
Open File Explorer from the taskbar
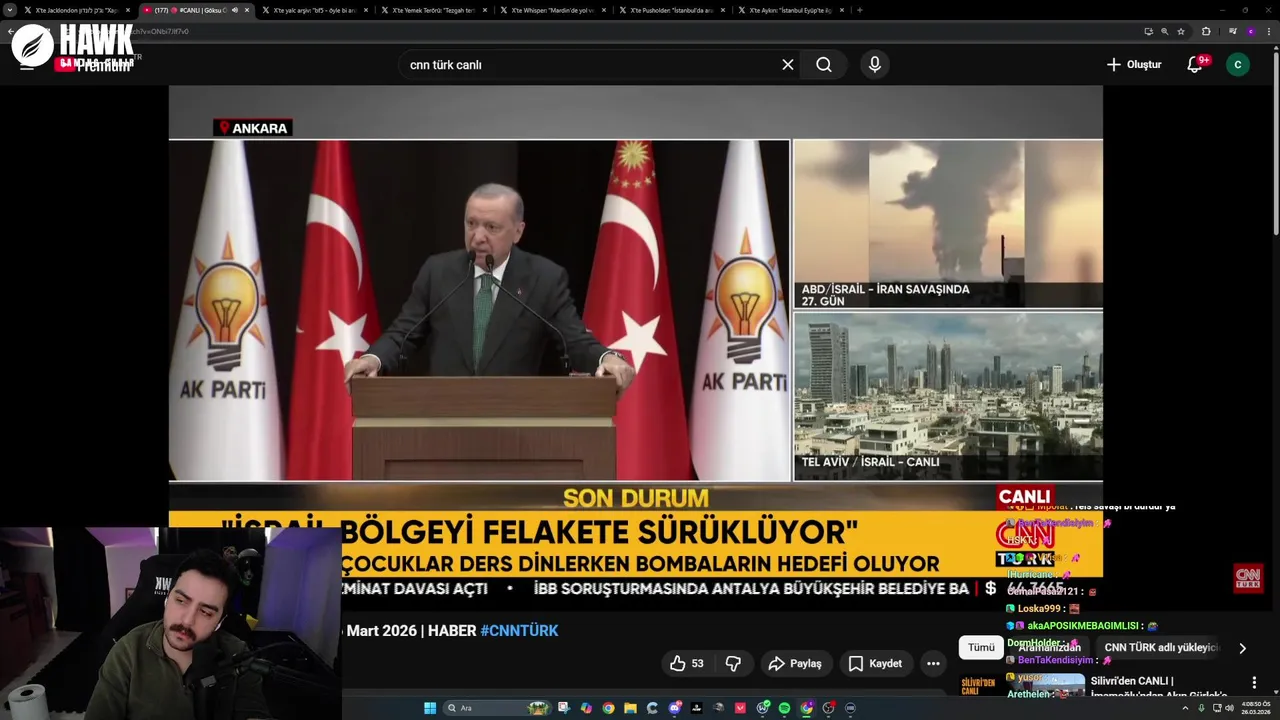coord(630,708)
